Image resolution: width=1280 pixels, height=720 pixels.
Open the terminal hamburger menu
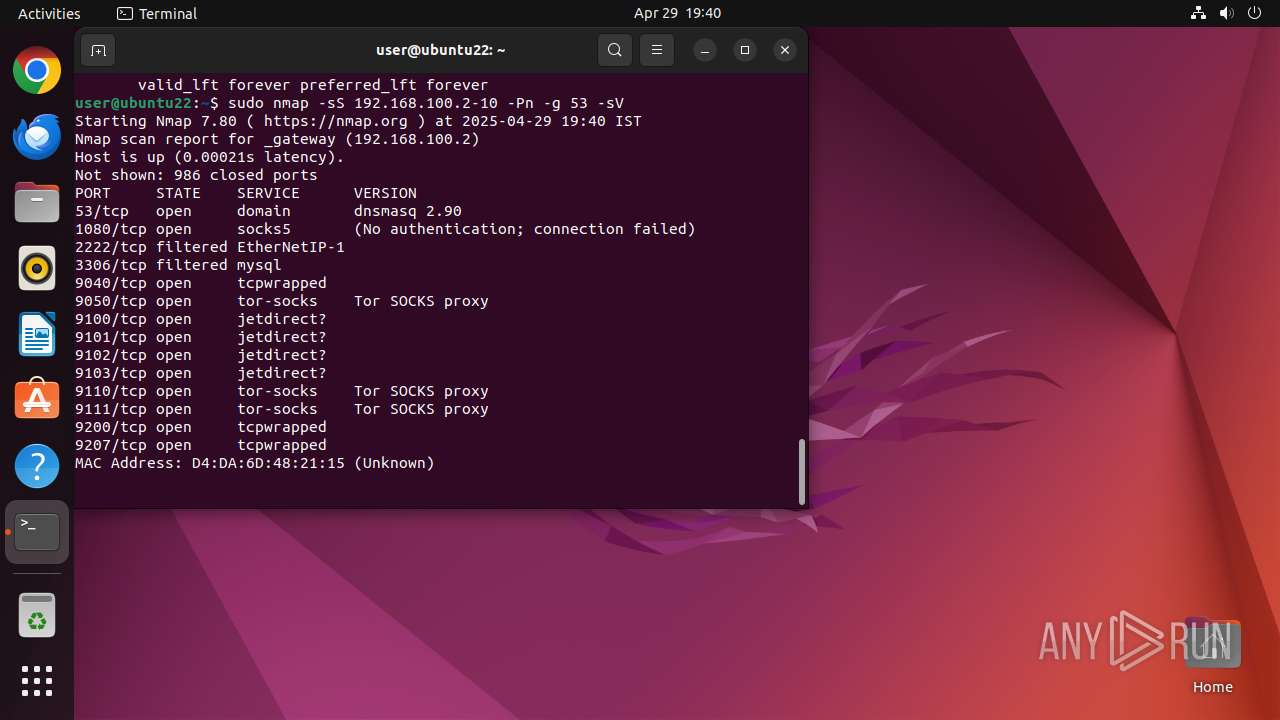coord(657,50)
